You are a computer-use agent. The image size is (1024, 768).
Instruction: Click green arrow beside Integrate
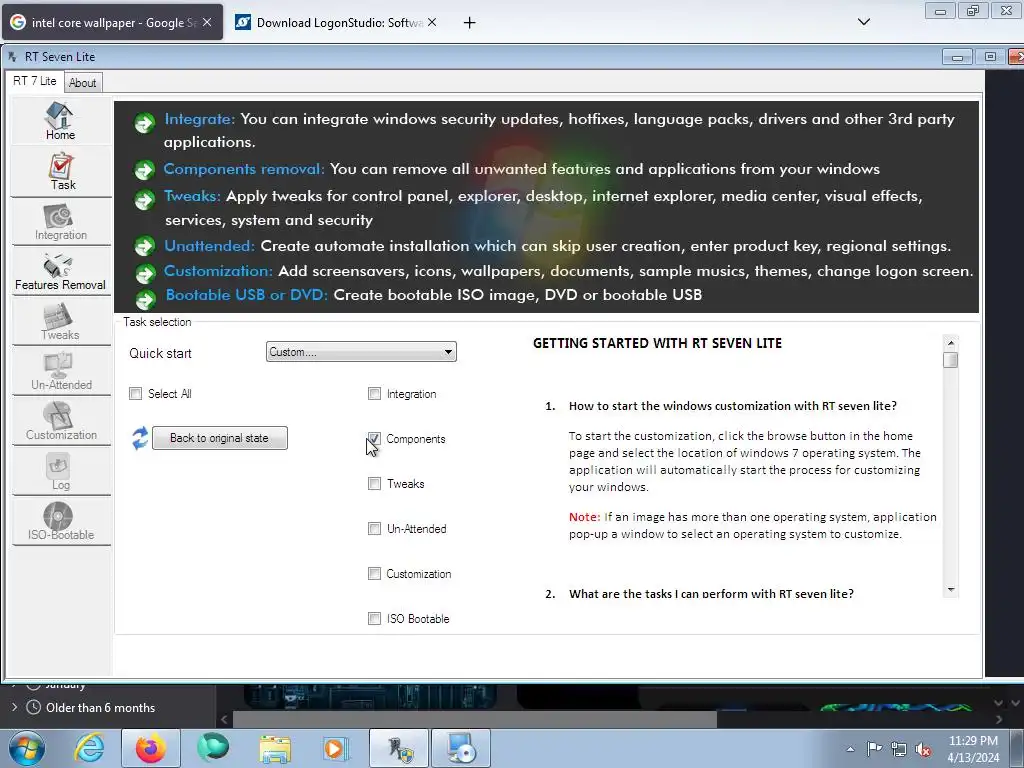(x=144, y=122)
